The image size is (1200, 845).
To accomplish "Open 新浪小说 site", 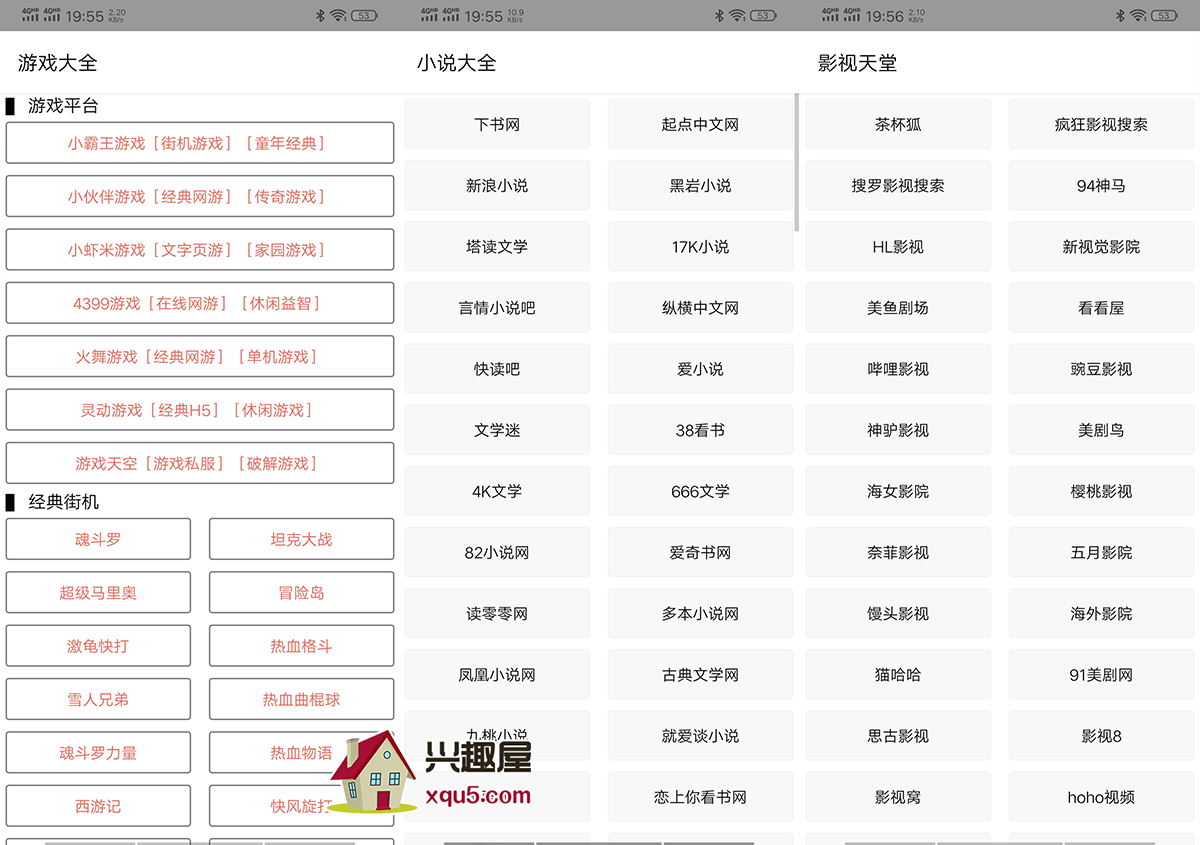I will point(497,185).
